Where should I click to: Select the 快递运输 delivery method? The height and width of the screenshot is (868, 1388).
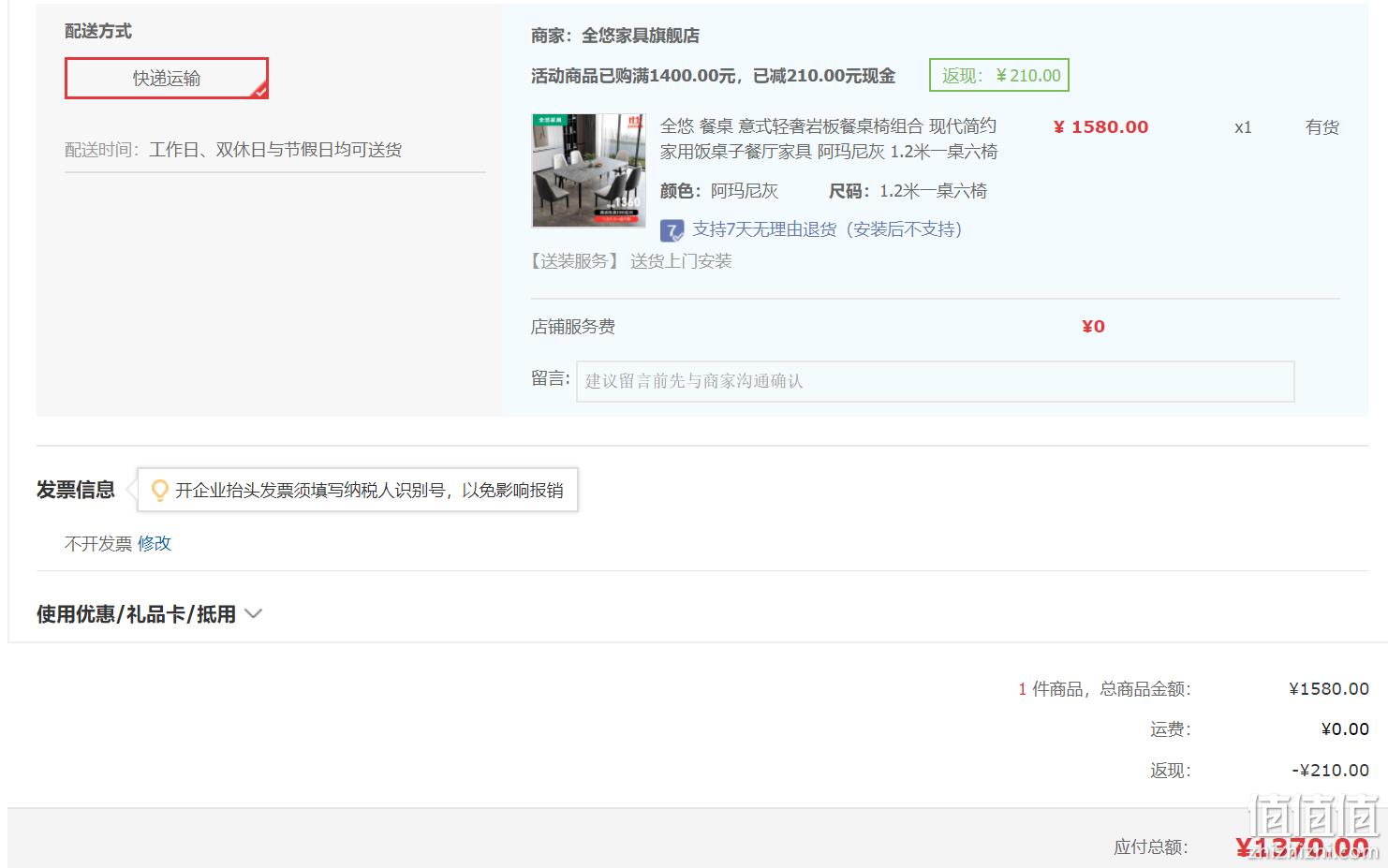pyautogui.click(x=167, y=78)
